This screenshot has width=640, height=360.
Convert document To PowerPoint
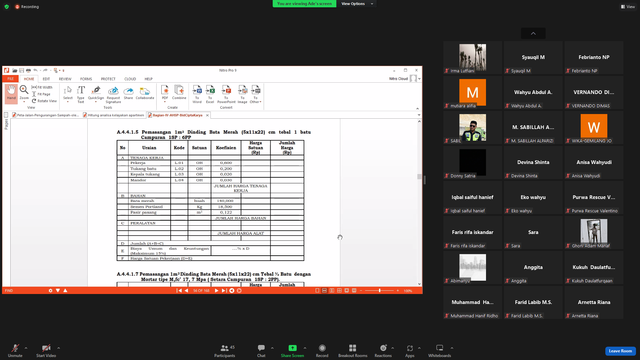pos(226,94)
